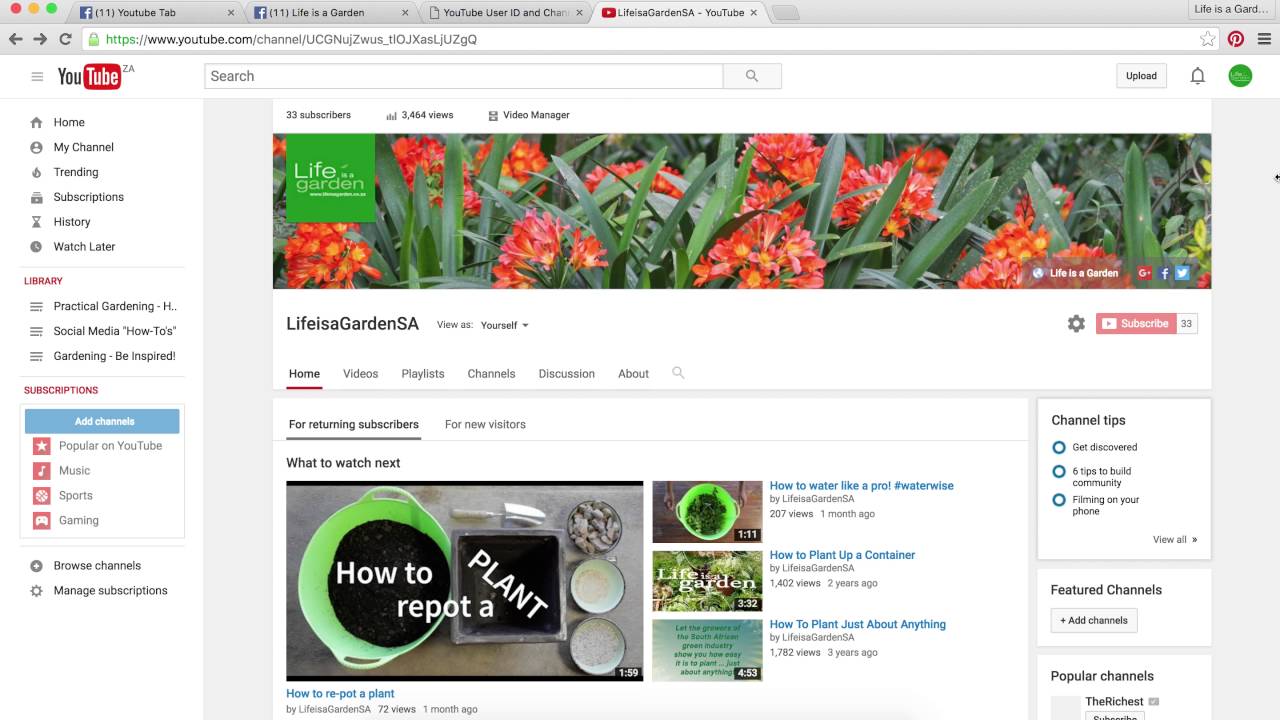
Task: Click the 3:32 container video thumbnail
Action: [x=707, y=581]
